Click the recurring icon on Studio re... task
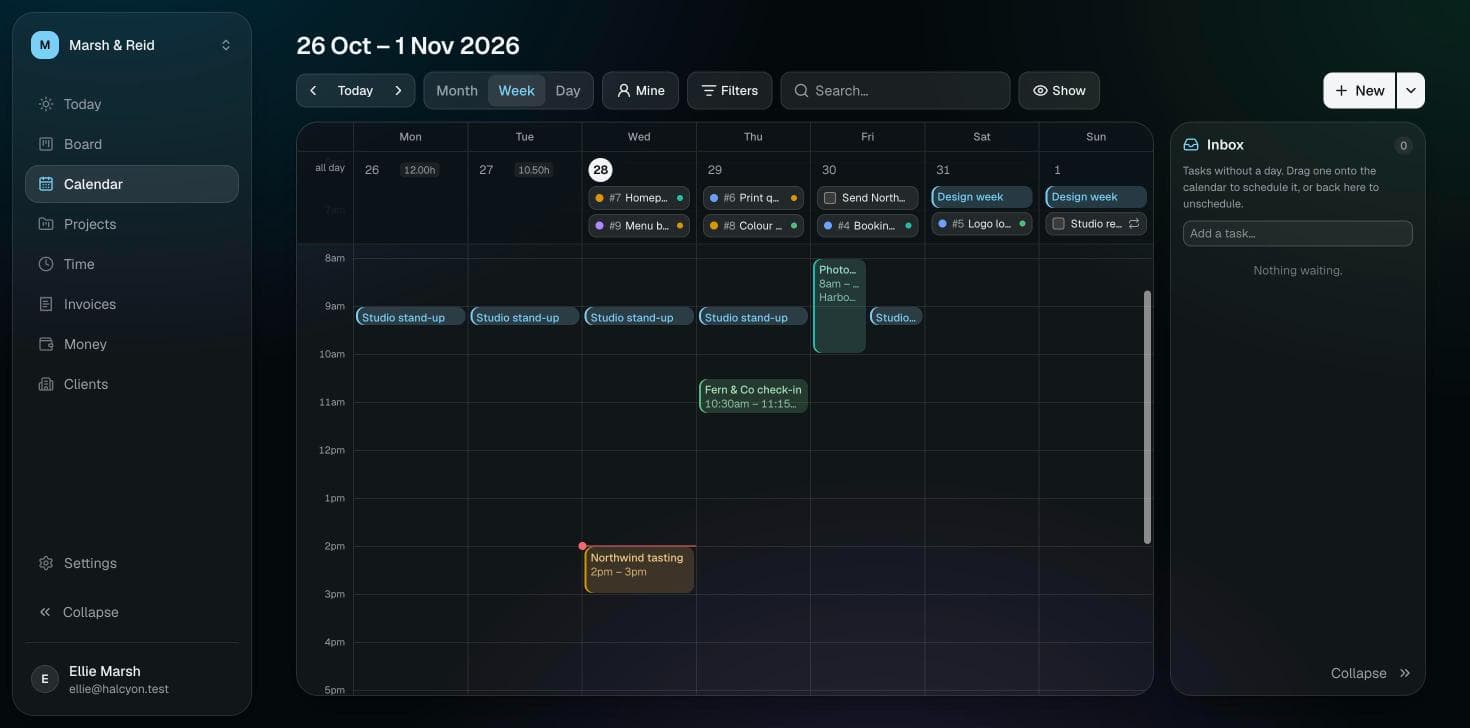This screenshot has width=1470, height=728. 1134,224
